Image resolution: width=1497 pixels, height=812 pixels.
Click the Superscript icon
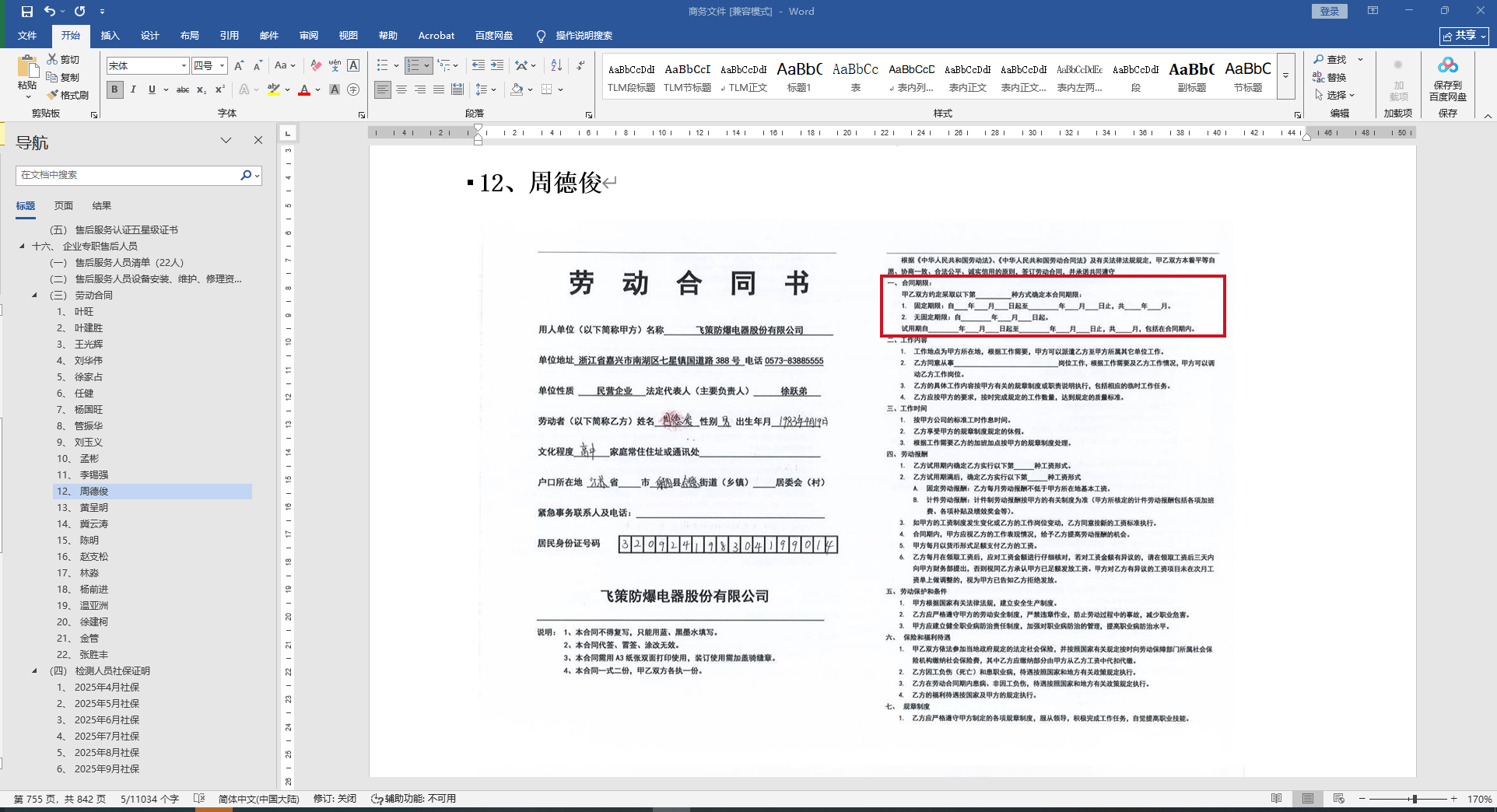click(220, 90)
